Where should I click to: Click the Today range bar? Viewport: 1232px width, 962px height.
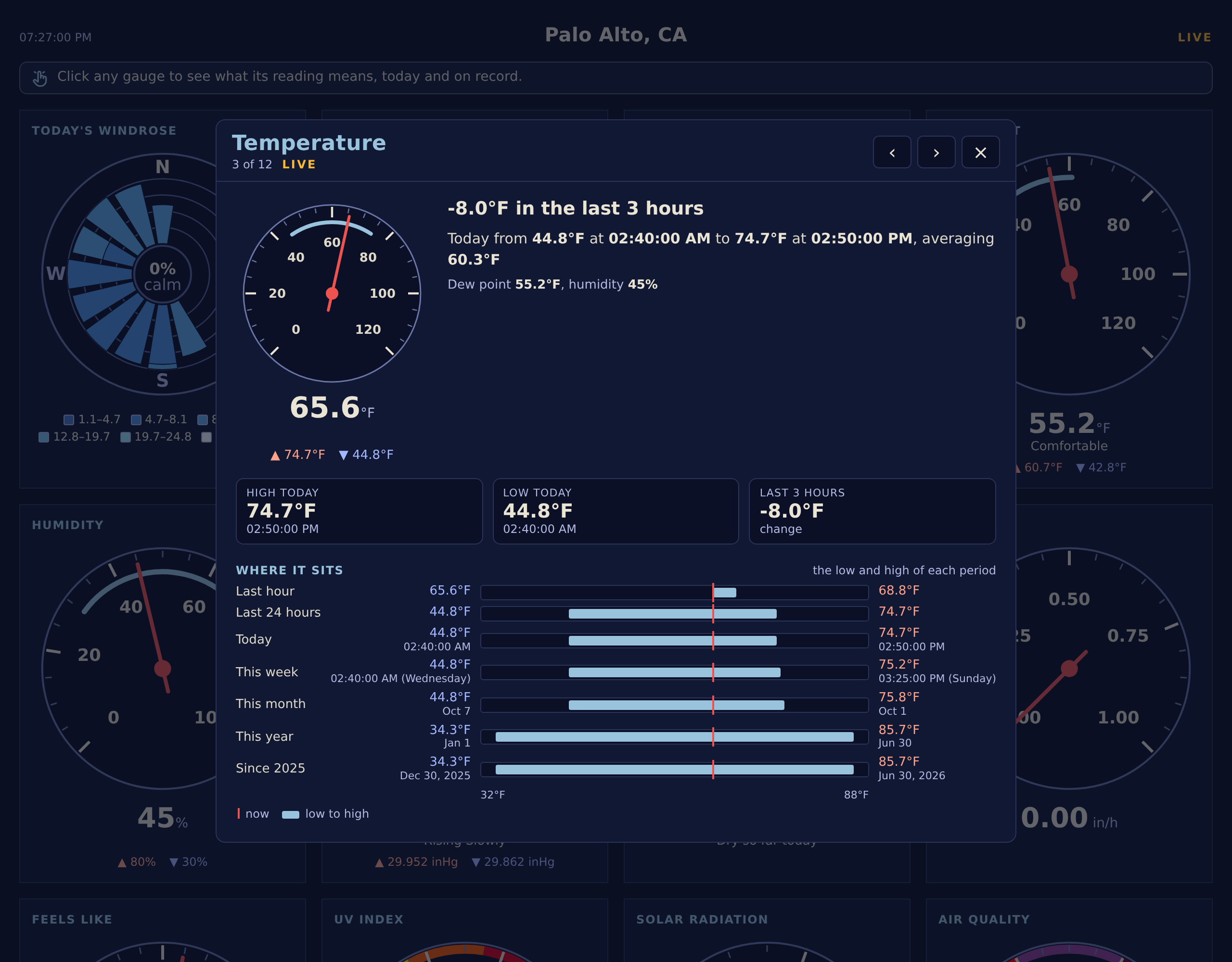coord(674,641)
